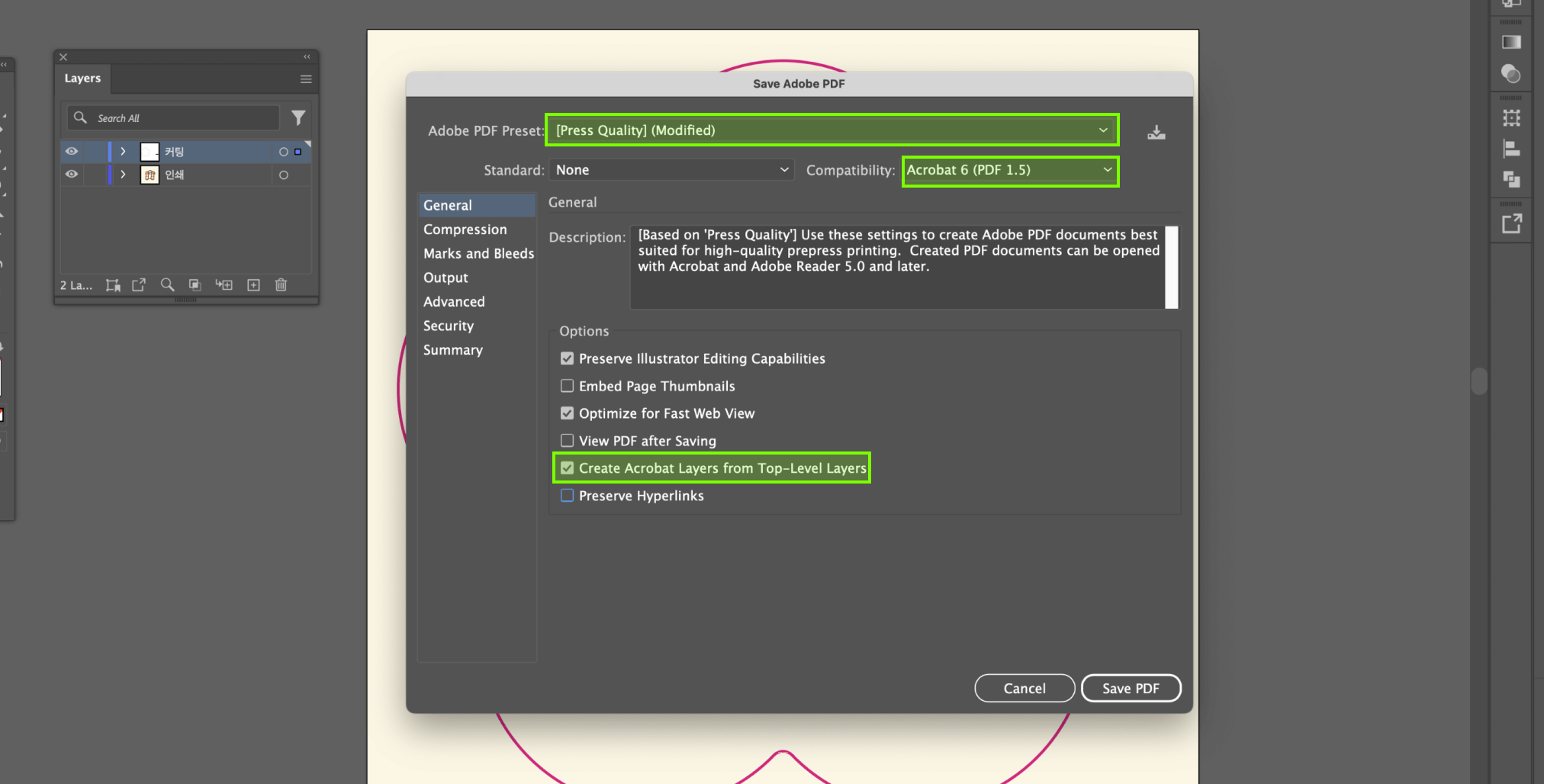1544x784 pixels.
Task: Select the Layers panel tab
Action: point(82,79)
